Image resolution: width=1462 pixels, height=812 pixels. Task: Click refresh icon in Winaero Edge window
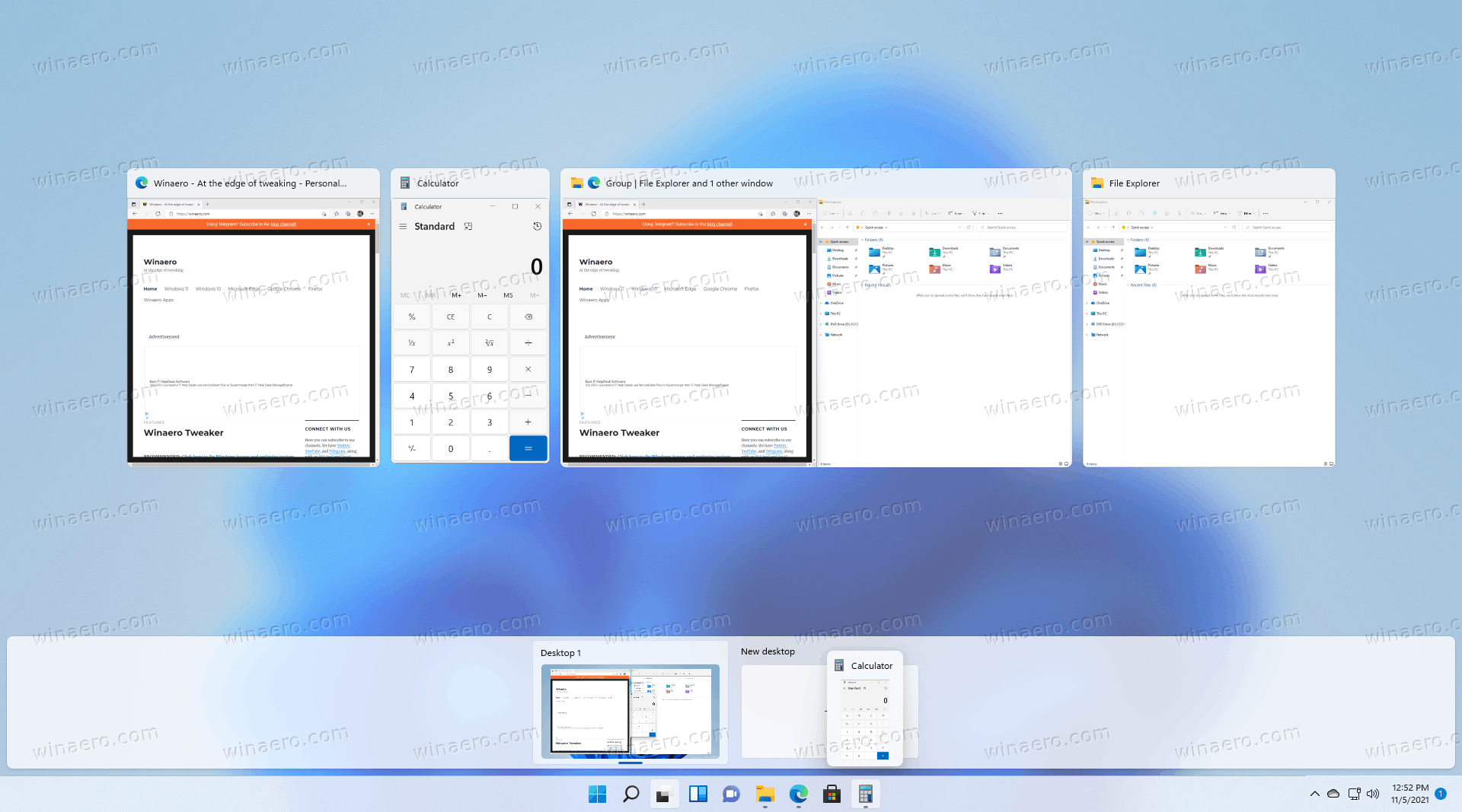158,214
